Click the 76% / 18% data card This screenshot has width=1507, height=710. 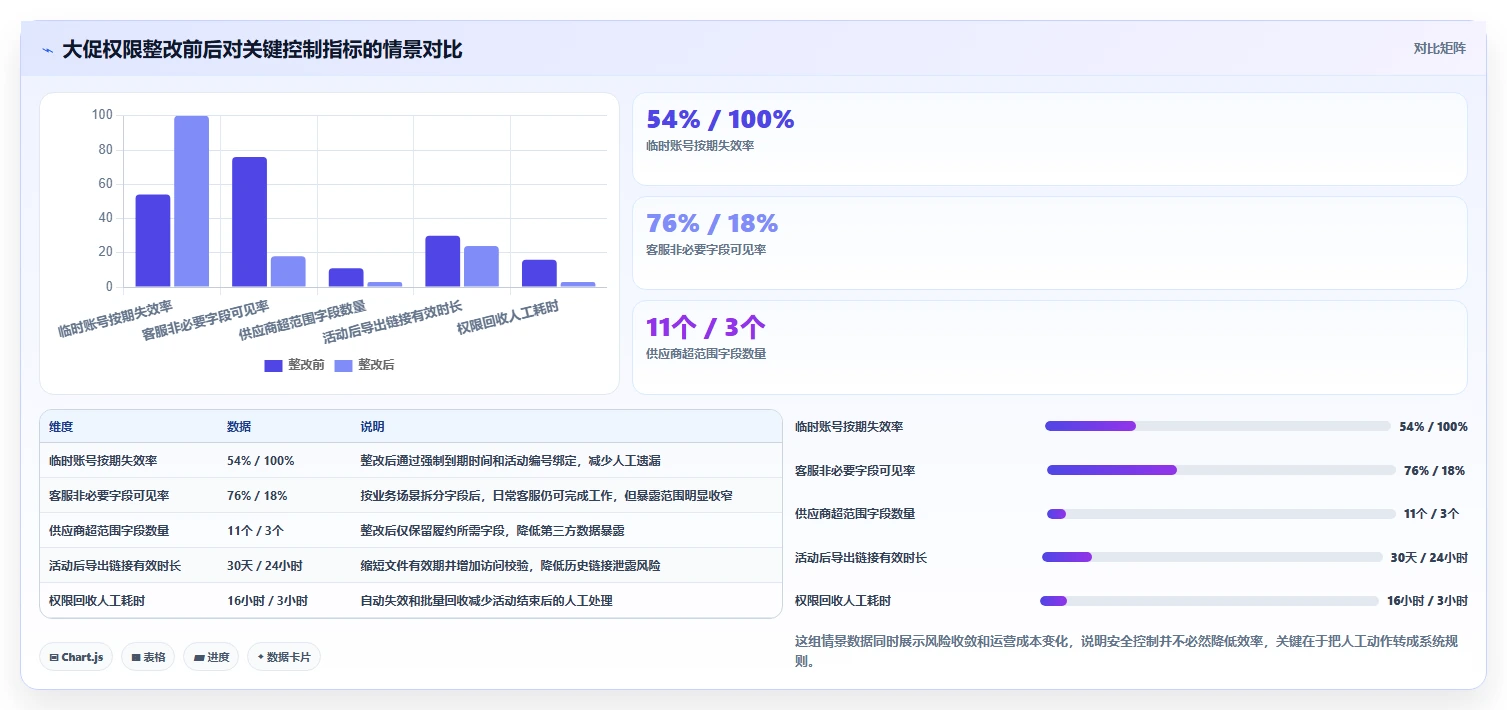point(1049,243)
